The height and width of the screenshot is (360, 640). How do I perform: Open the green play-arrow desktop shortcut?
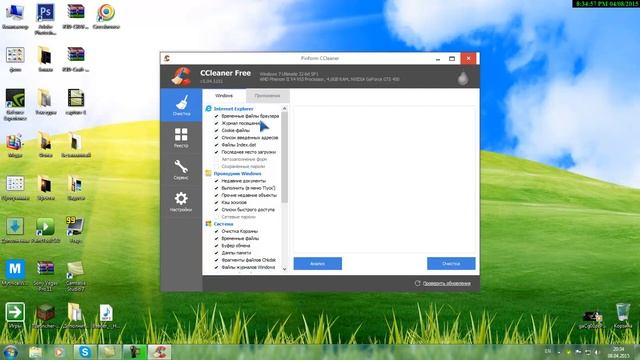(45, 229)
